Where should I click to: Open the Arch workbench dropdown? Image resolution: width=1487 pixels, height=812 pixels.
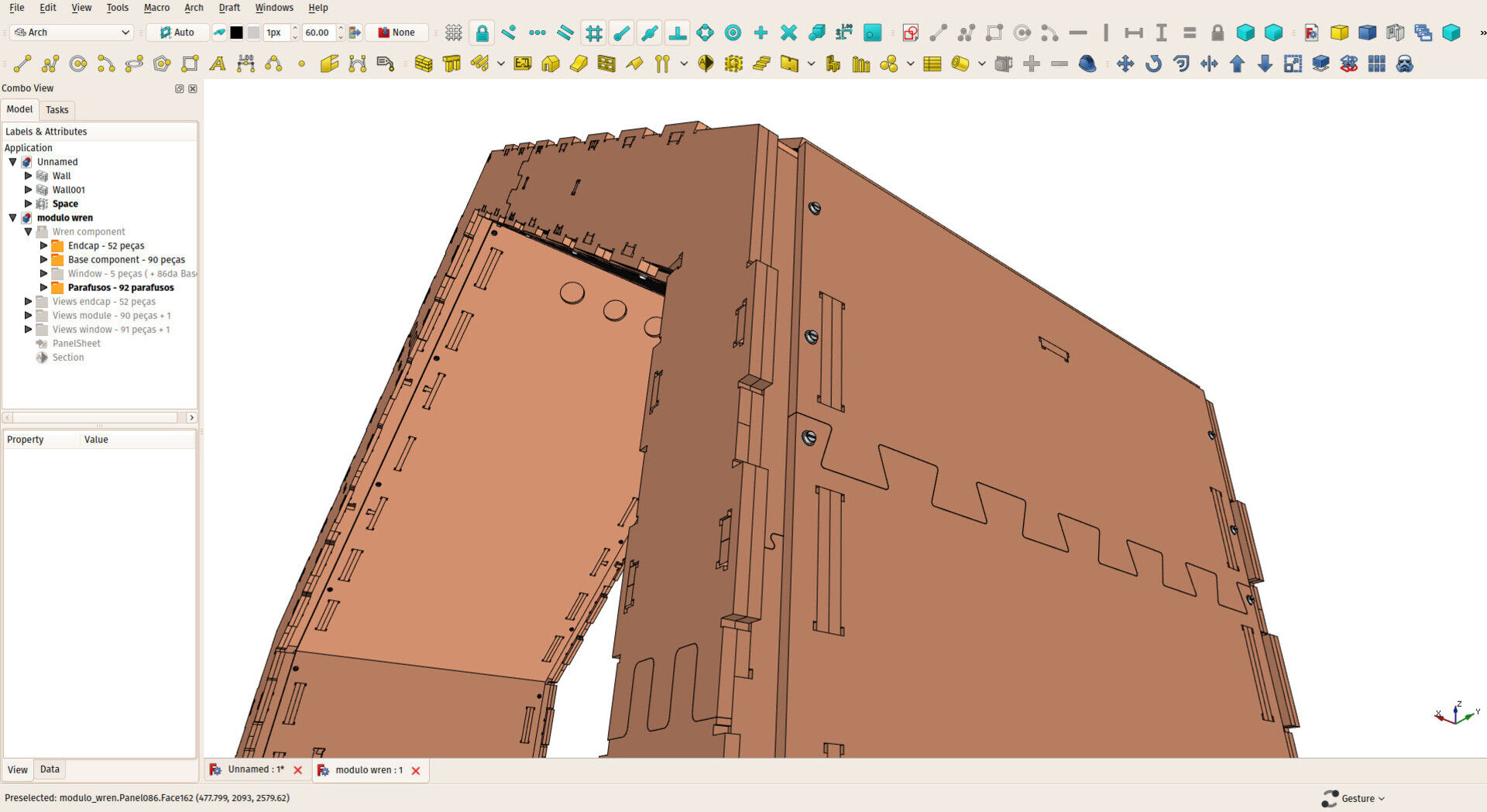[x=72, y=33]
